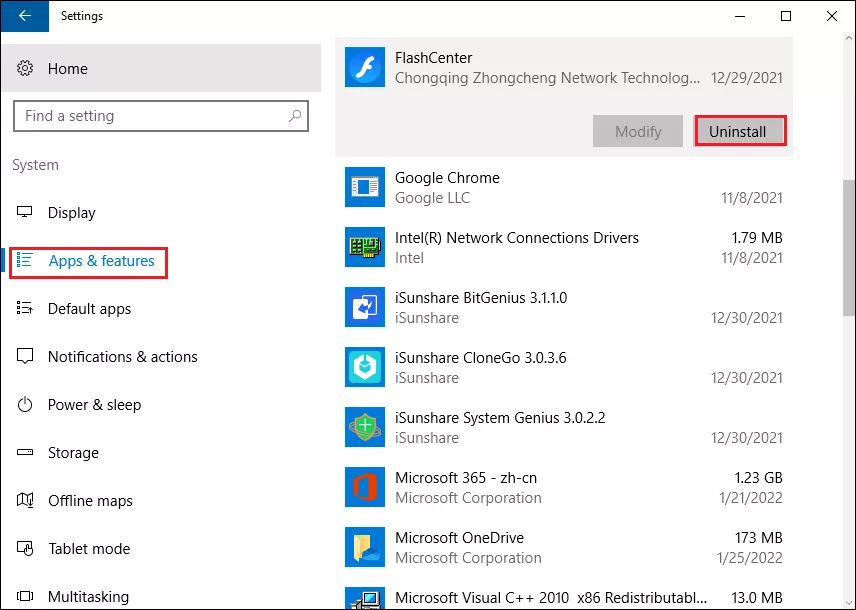Click the iSunshare System Genius shield icon
Screen dimensions: 856x610
tap(365, 427)
